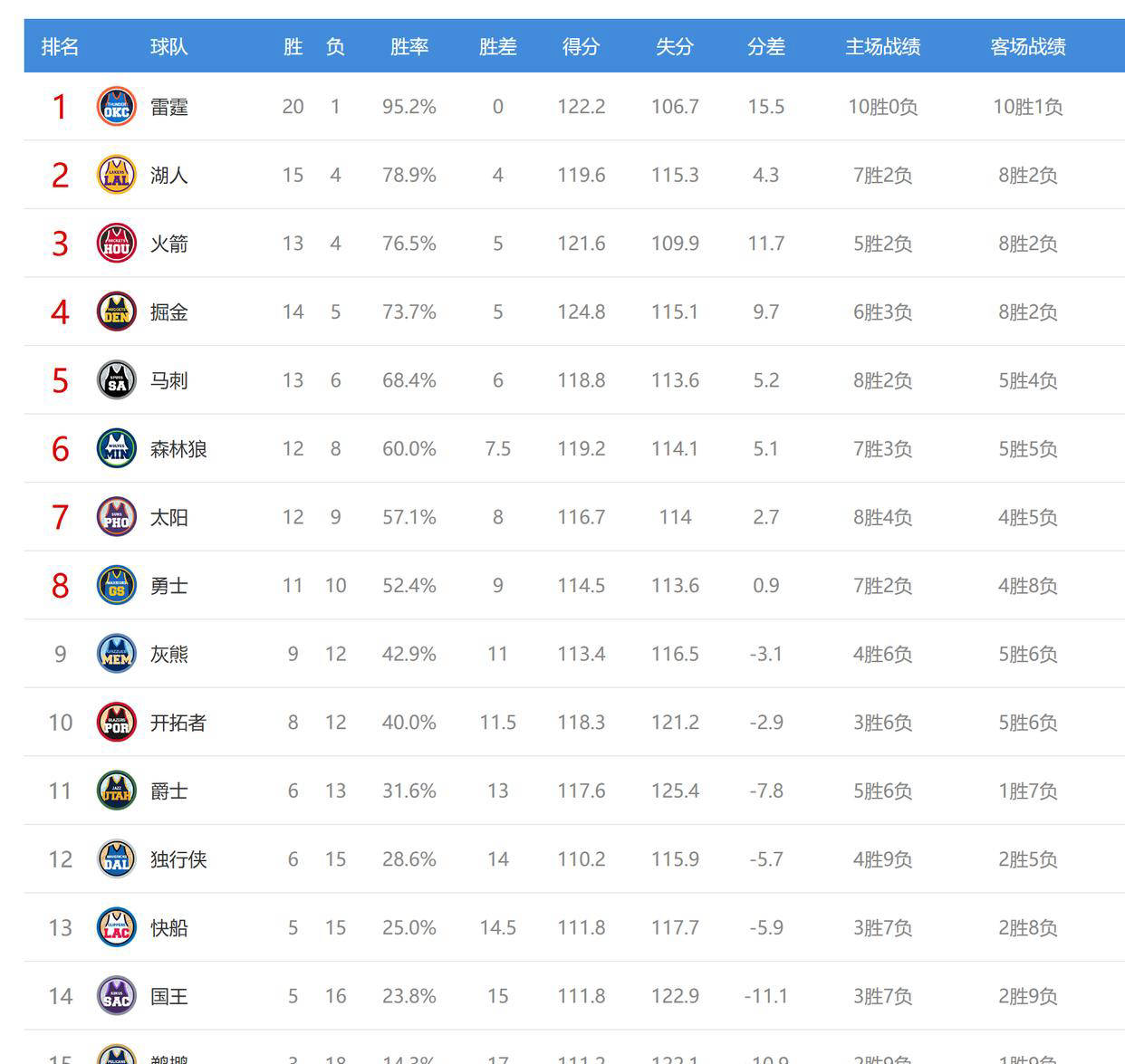Click the 分差 column header
Viewport: 1125px width, 1064px height.
click(x=765, y=47)
